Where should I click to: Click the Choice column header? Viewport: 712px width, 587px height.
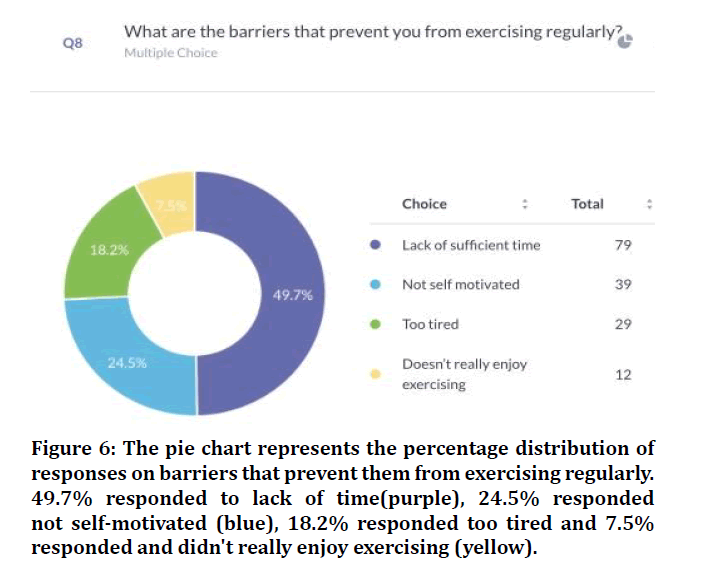[x=424, y=204]
